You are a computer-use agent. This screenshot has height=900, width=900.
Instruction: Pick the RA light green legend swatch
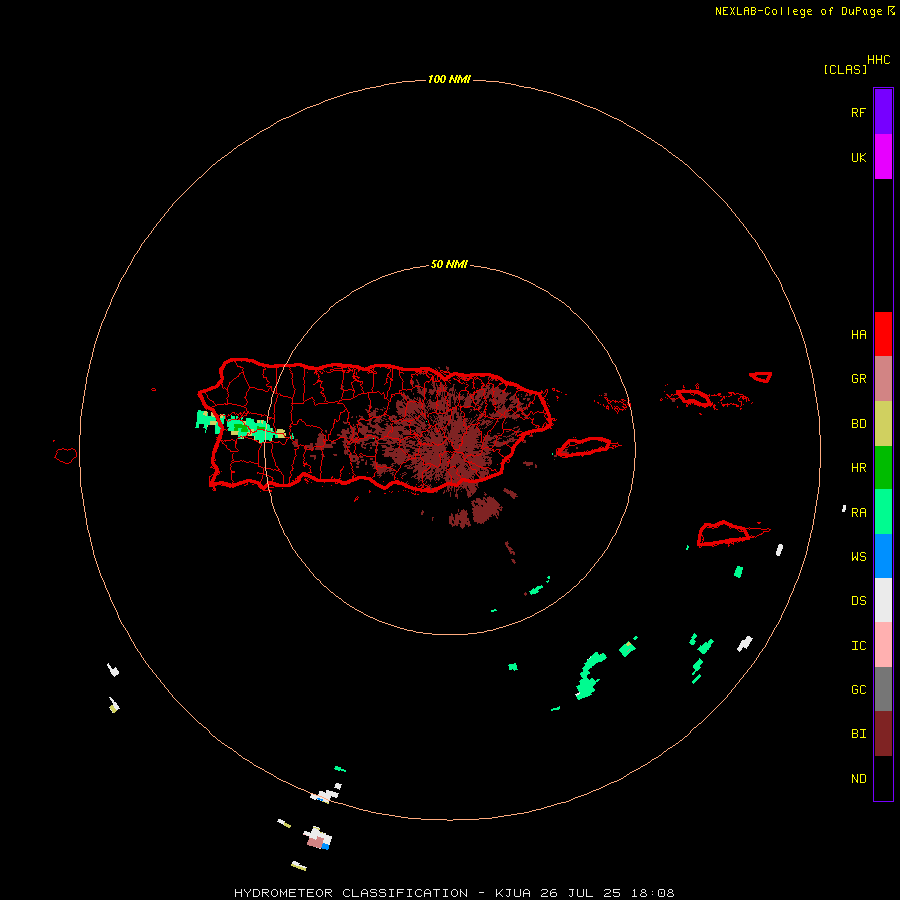tap(883, 512)
